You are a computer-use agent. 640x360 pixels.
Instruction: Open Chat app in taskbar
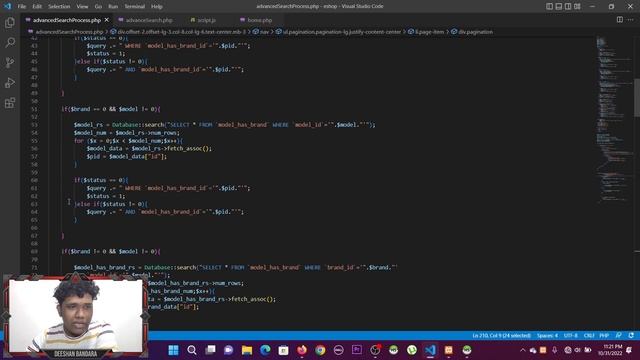229,350
